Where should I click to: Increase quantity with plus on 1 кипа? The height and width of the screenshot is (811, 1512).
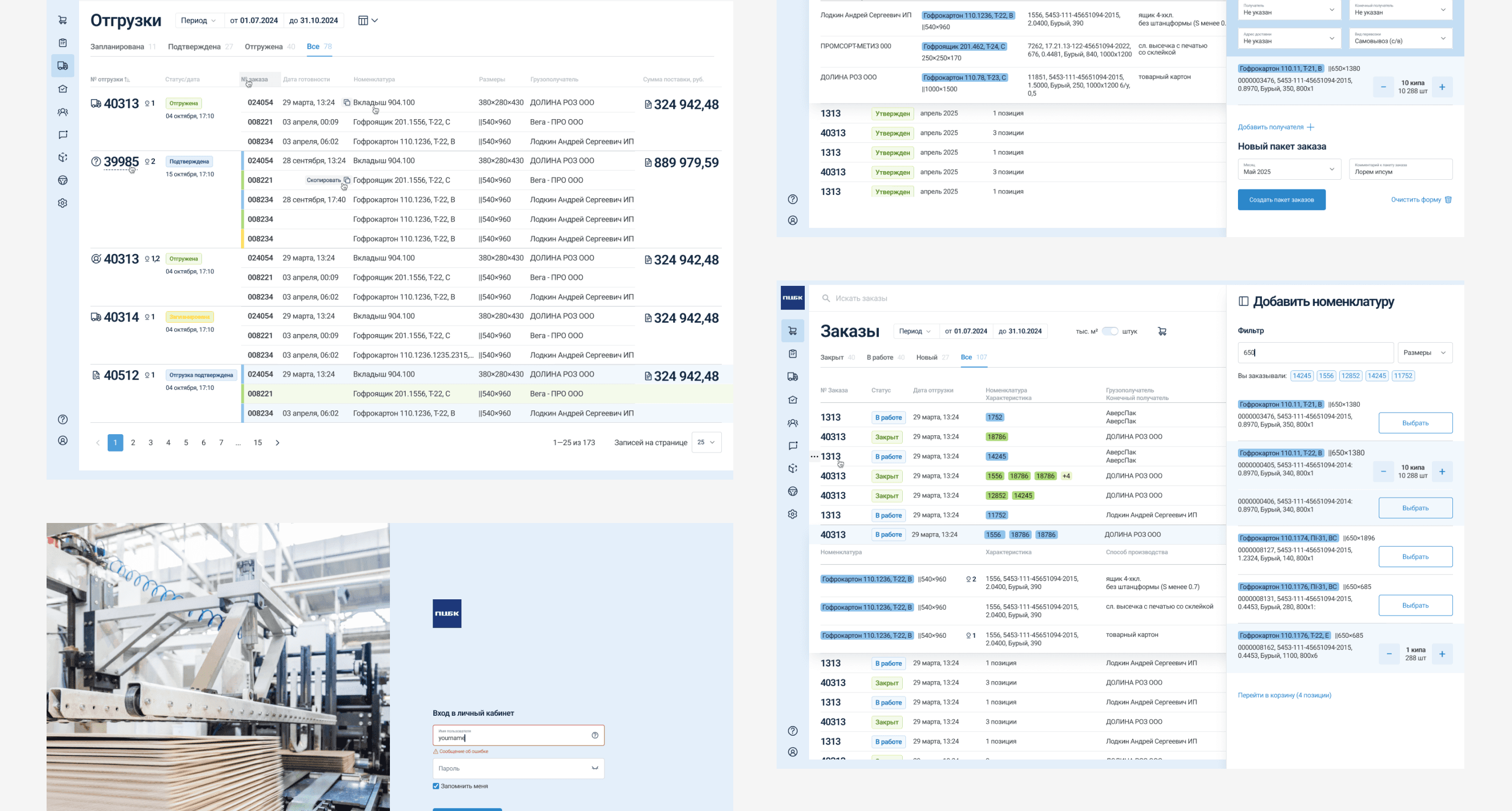click(x=1442, y=654)
